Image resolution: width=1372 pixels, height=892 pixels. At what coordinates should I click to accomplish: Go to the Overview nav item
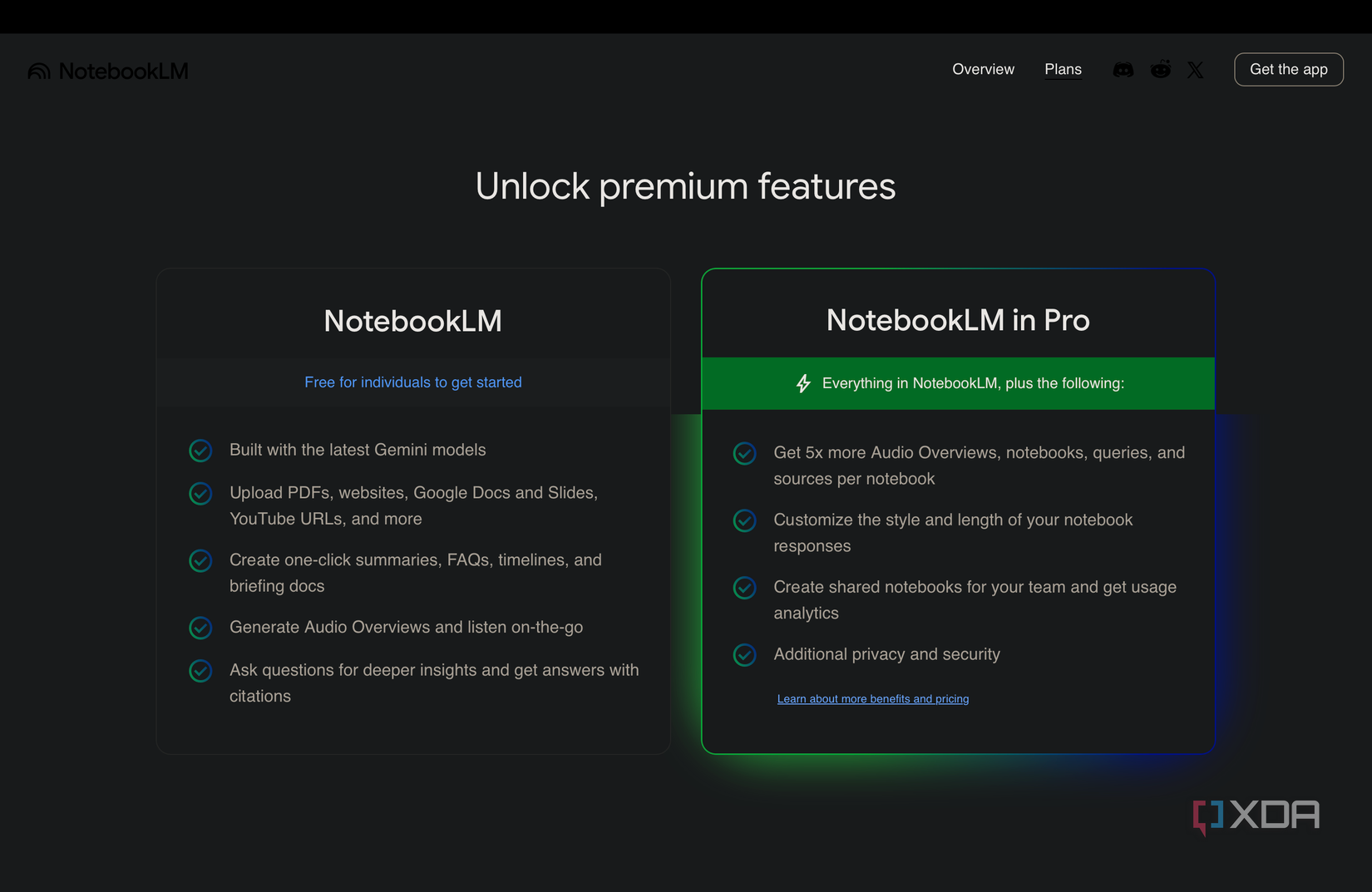[x=983, y=70]
